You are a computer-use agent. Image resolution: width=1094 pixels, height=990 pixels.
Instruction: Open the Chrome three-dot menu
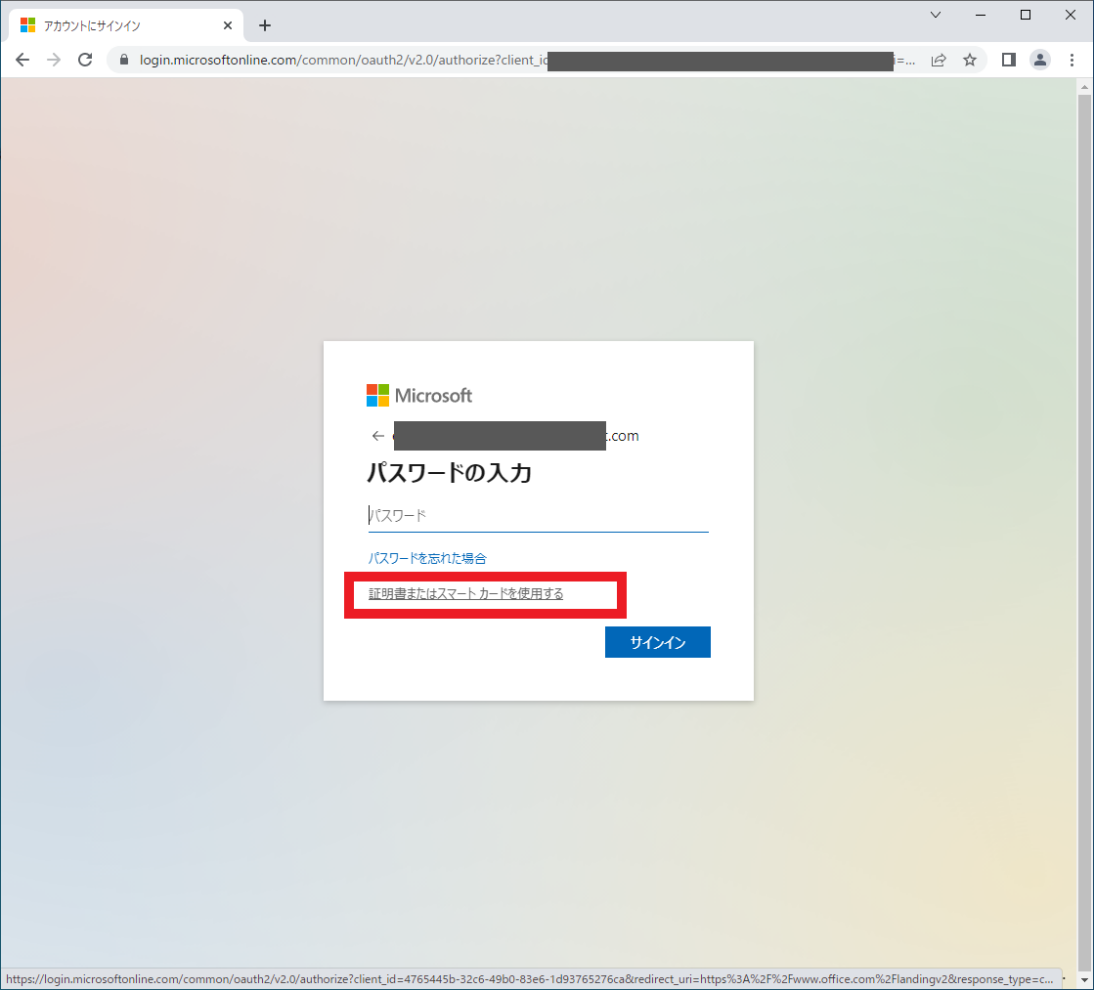click(x=1072, y=60)
